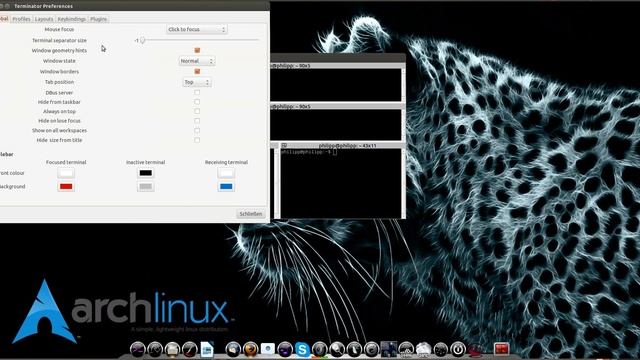This screenshot has height=360, width=640.
Task: Click the magnifying glass icon in the dock
Action: click(x=337, y=350)
